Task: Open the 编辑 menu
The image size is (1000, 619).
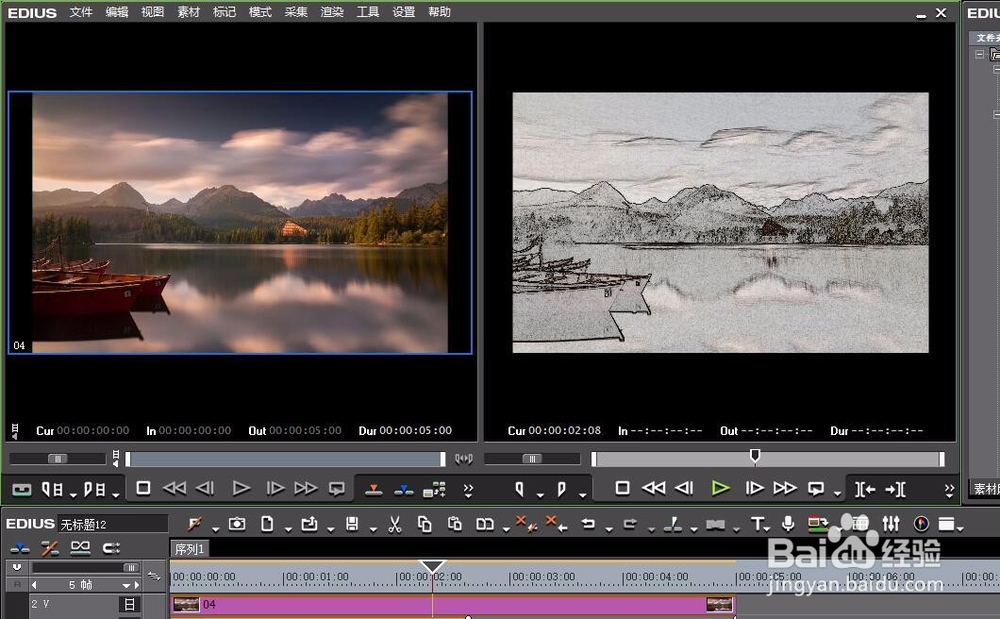Action: click(117, 12)
